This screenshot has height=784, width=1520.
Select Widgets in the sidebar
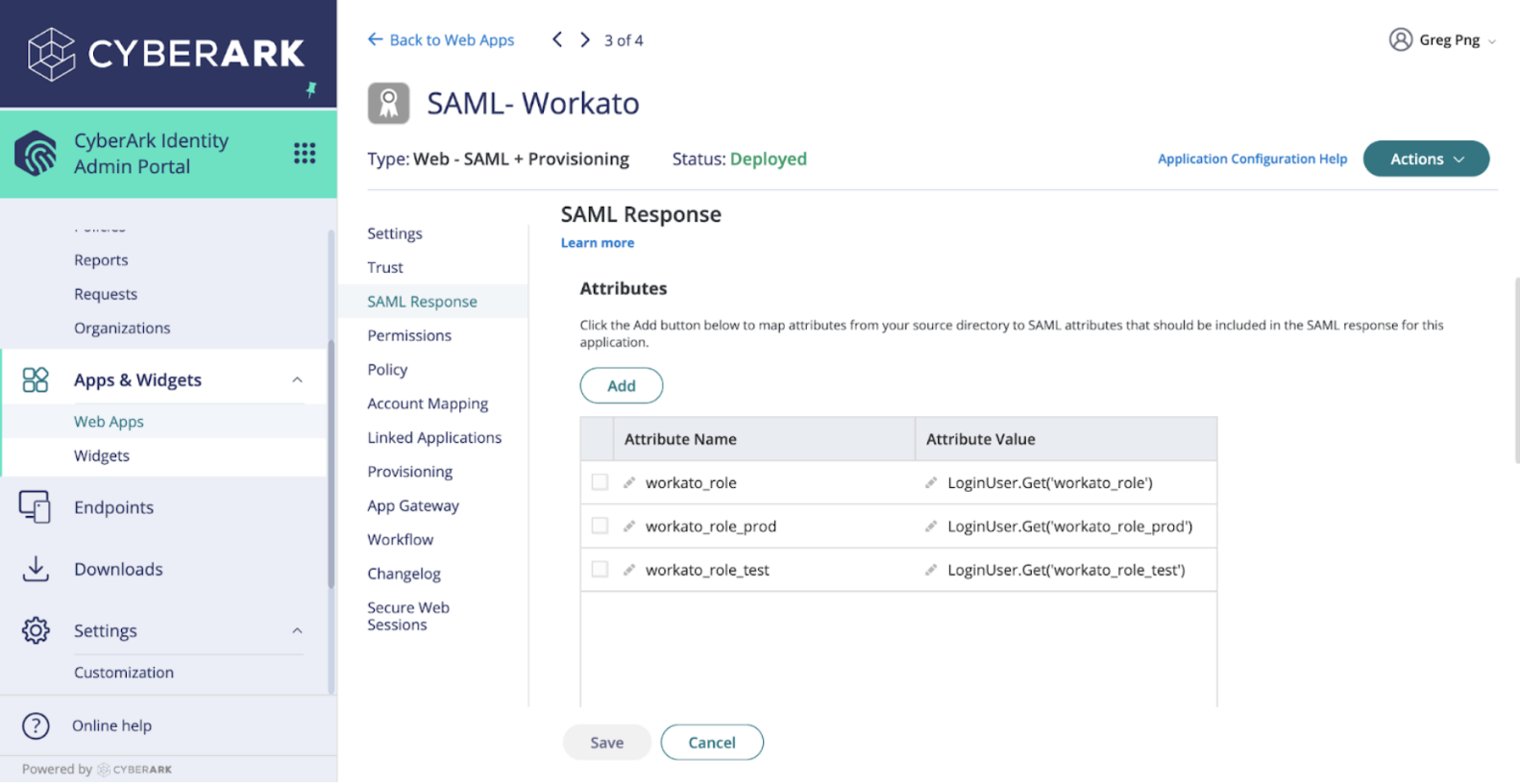click(x=102, y=455)
